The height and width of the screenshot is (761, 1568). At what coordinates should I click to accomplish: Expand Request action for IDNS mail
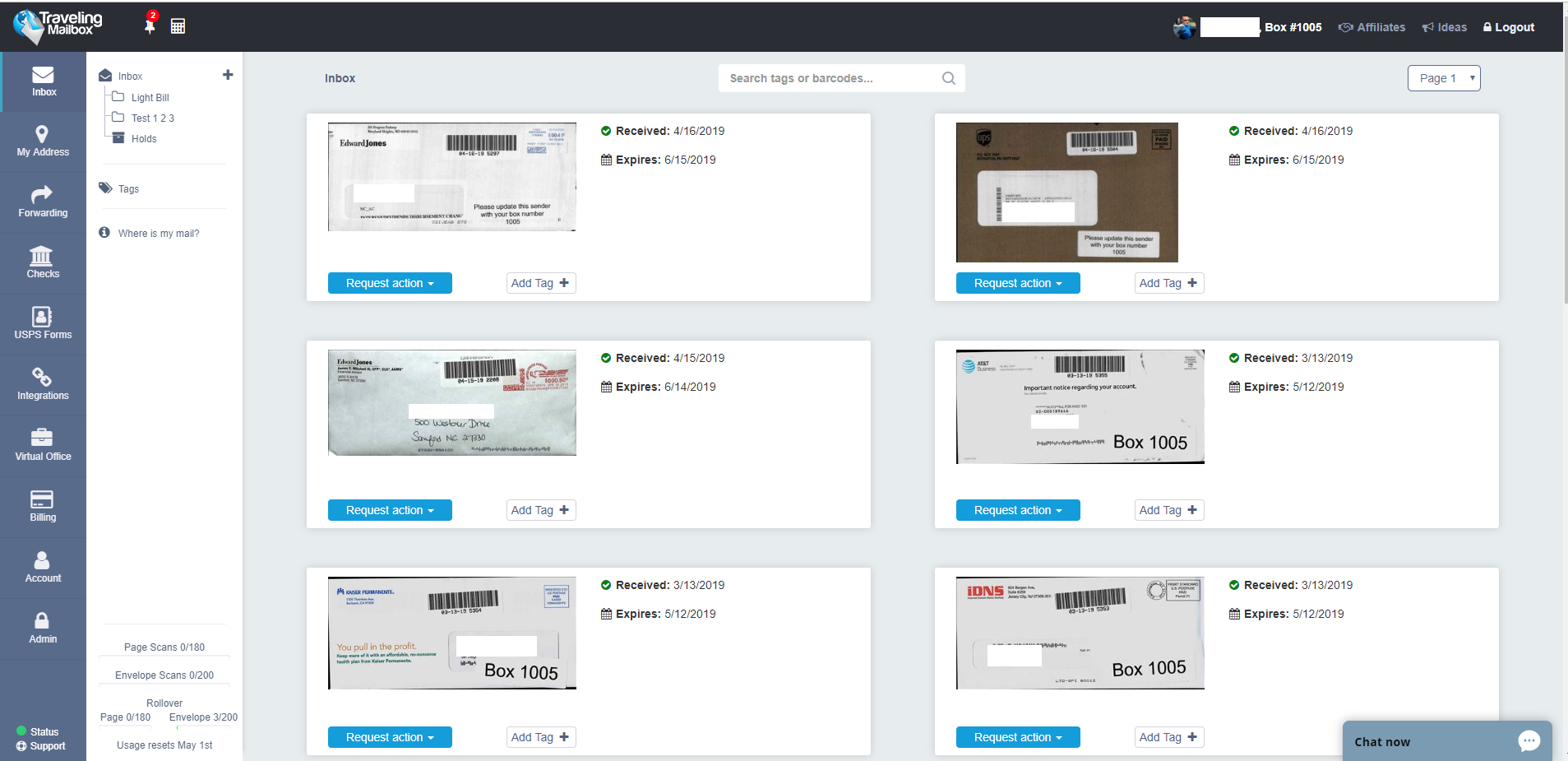(1018, 737)
